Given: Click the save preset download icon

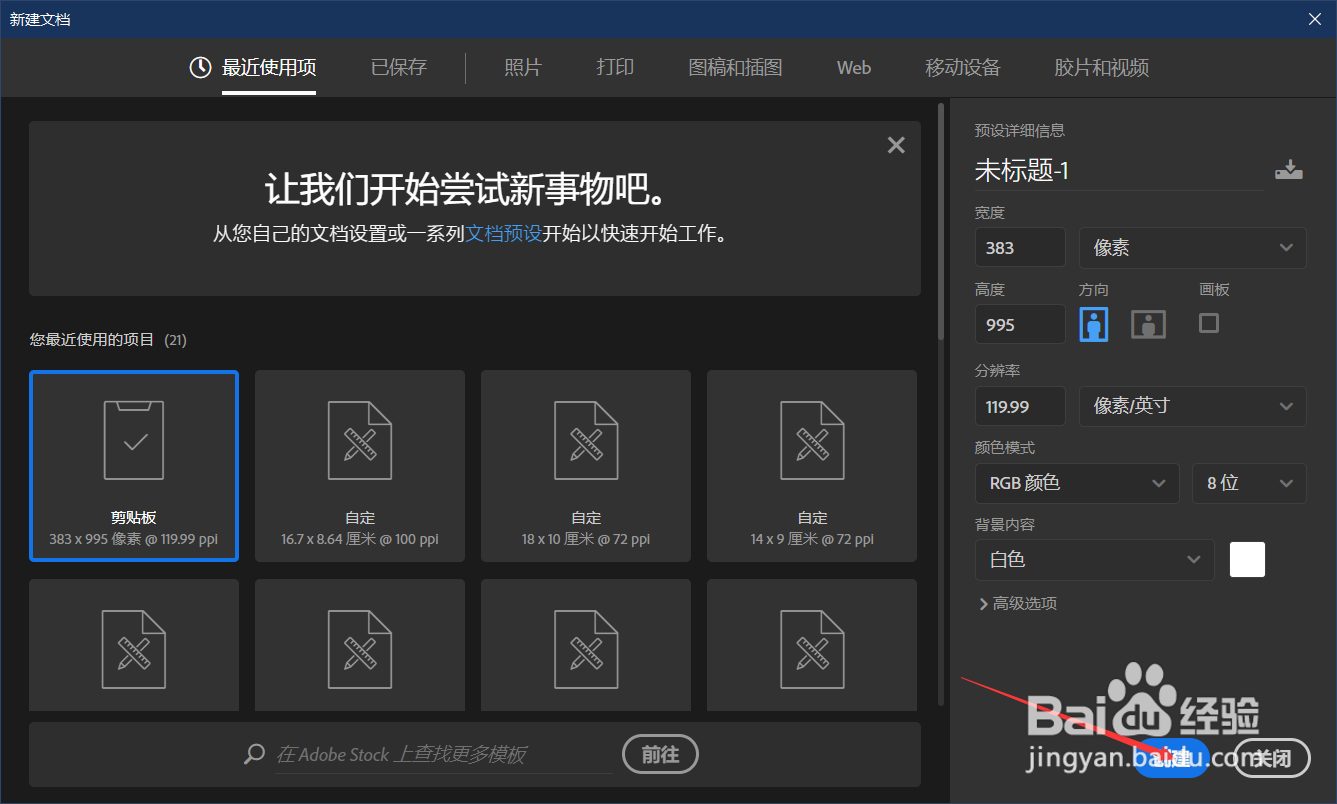Looking at the screenshot, I should (1289, 169).
